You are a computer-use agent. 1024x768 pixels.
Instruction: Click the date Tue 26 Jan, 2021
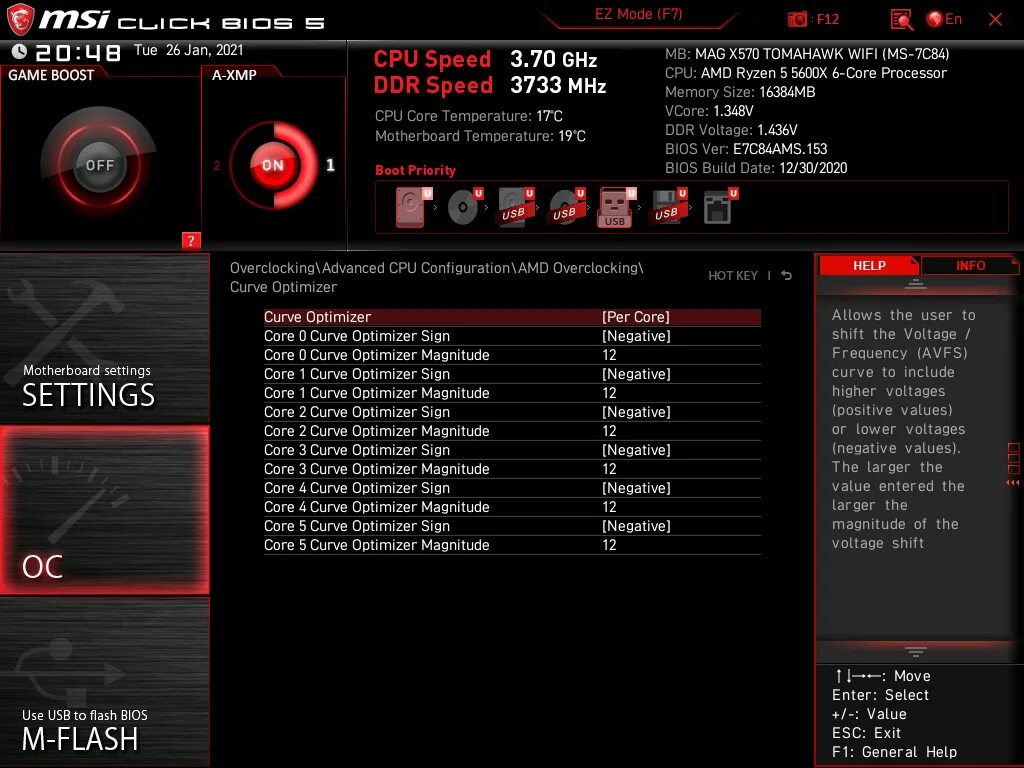click(188, 50)
